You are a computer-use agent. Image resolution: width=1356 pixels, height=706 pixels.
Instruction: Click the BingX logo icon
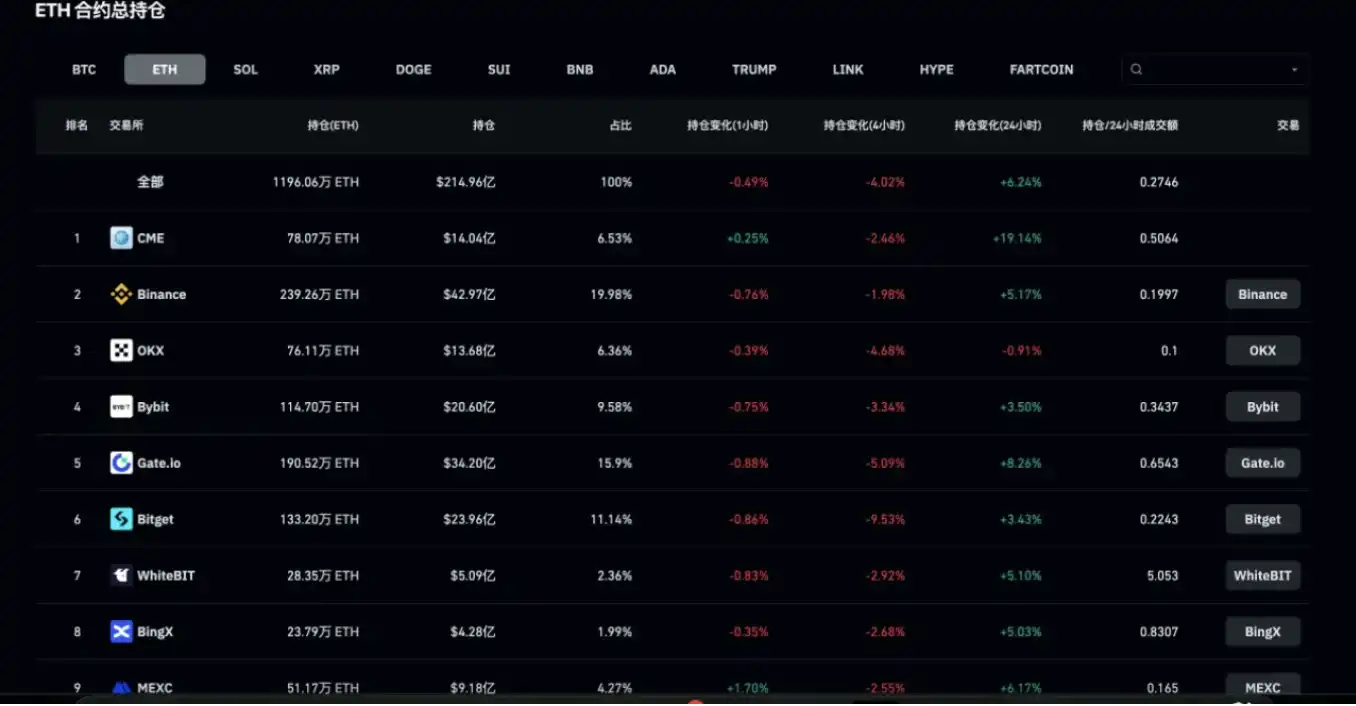point(121,631)
